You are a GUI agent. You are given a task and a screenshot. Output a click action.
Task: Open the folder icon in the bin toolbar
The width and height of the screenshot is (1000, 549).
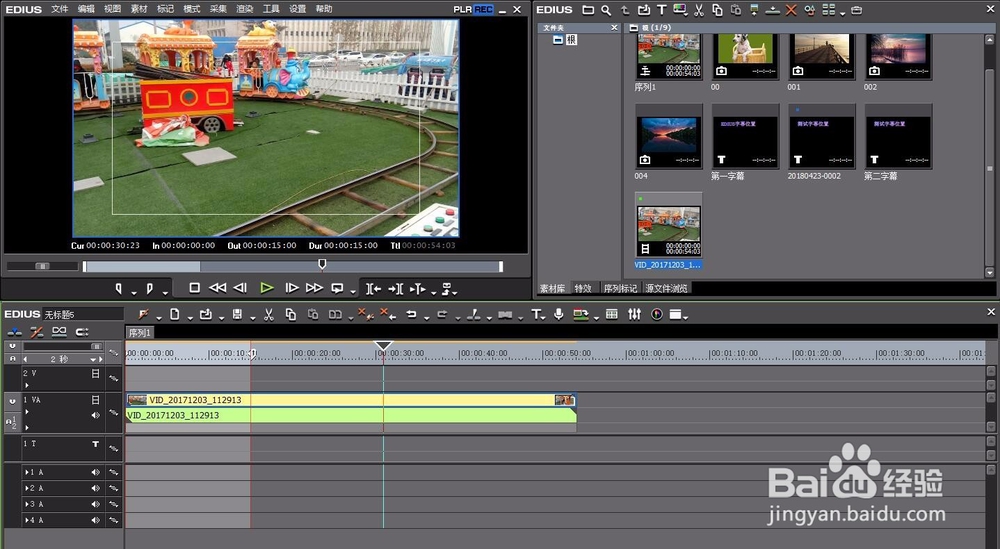[x=588, y=10]
